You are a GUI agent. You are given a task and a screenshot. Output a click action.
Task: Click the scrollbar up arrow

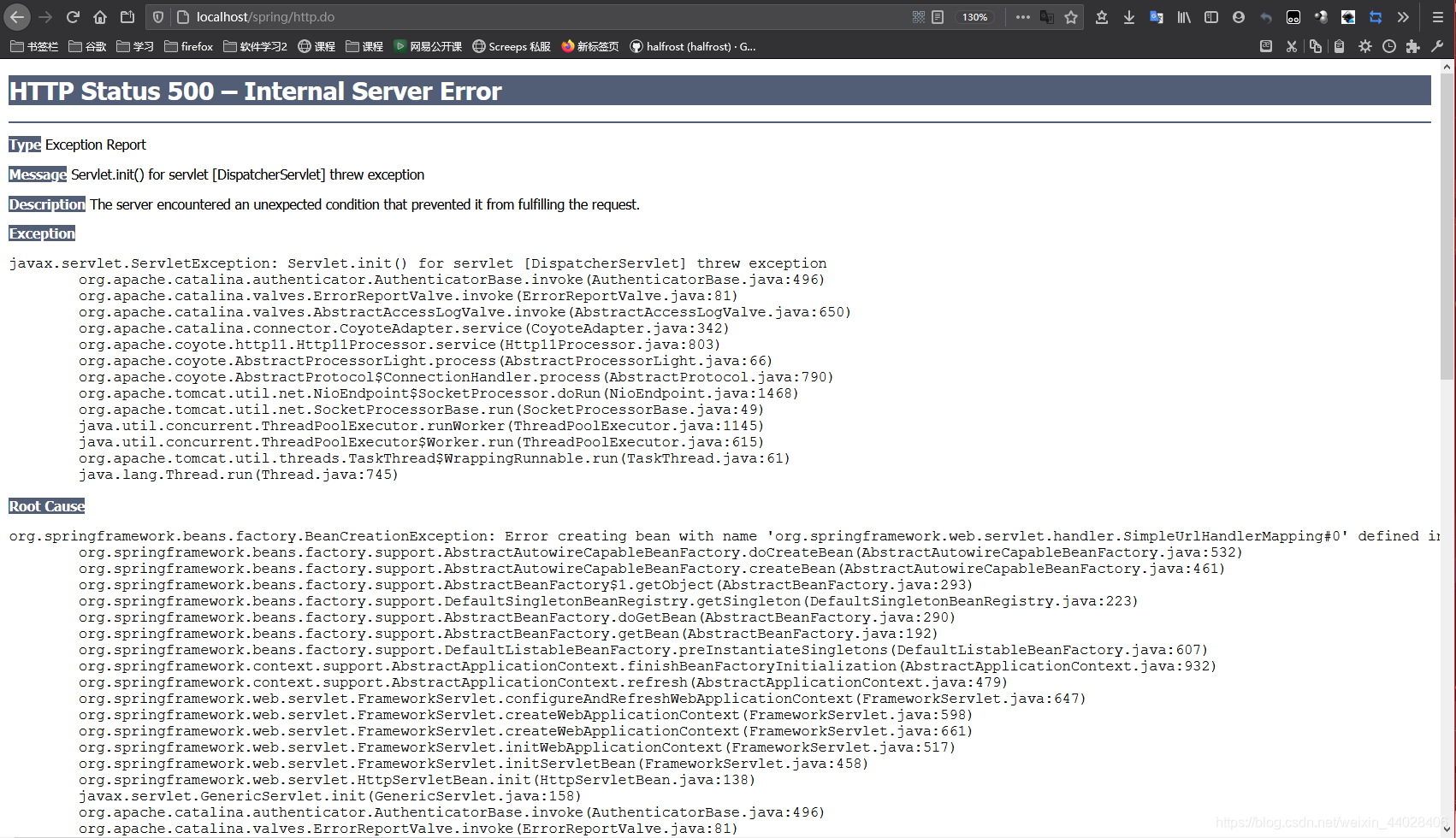tap(1447, 66)
